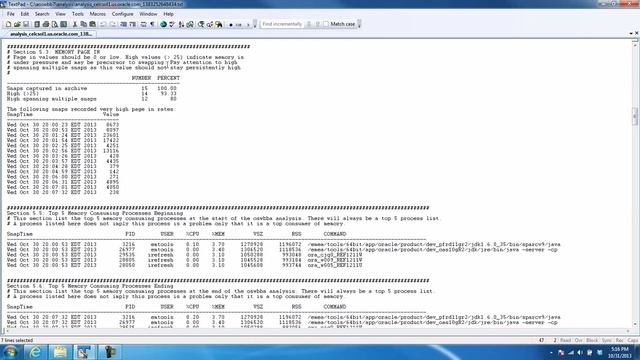
Task: Click 'High spanning multiple snaps' row
Action: pyautogui.click(x=92, y=99)
